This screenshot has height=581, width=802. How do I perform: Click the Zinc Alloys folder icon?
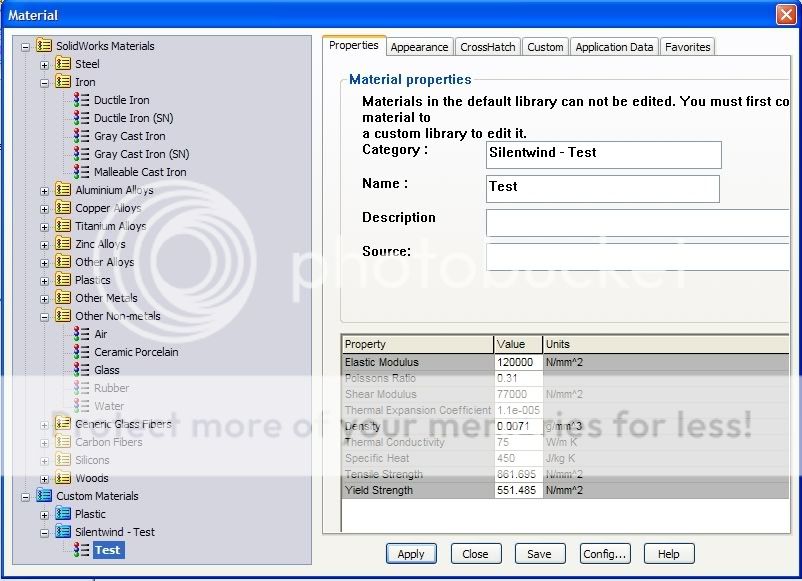63,243
